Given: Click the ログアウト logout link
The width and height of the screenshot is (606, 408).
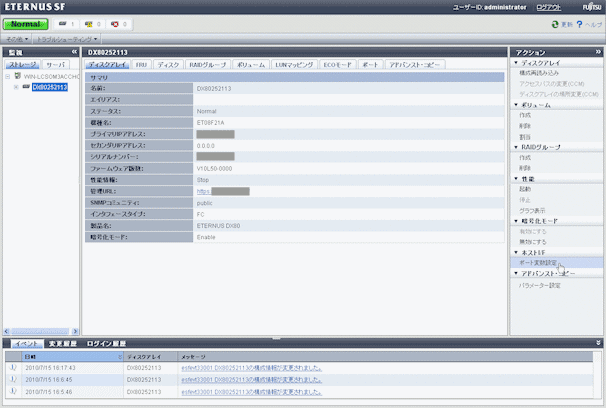Looking at the screenshot, I should [x=548, y=7].
